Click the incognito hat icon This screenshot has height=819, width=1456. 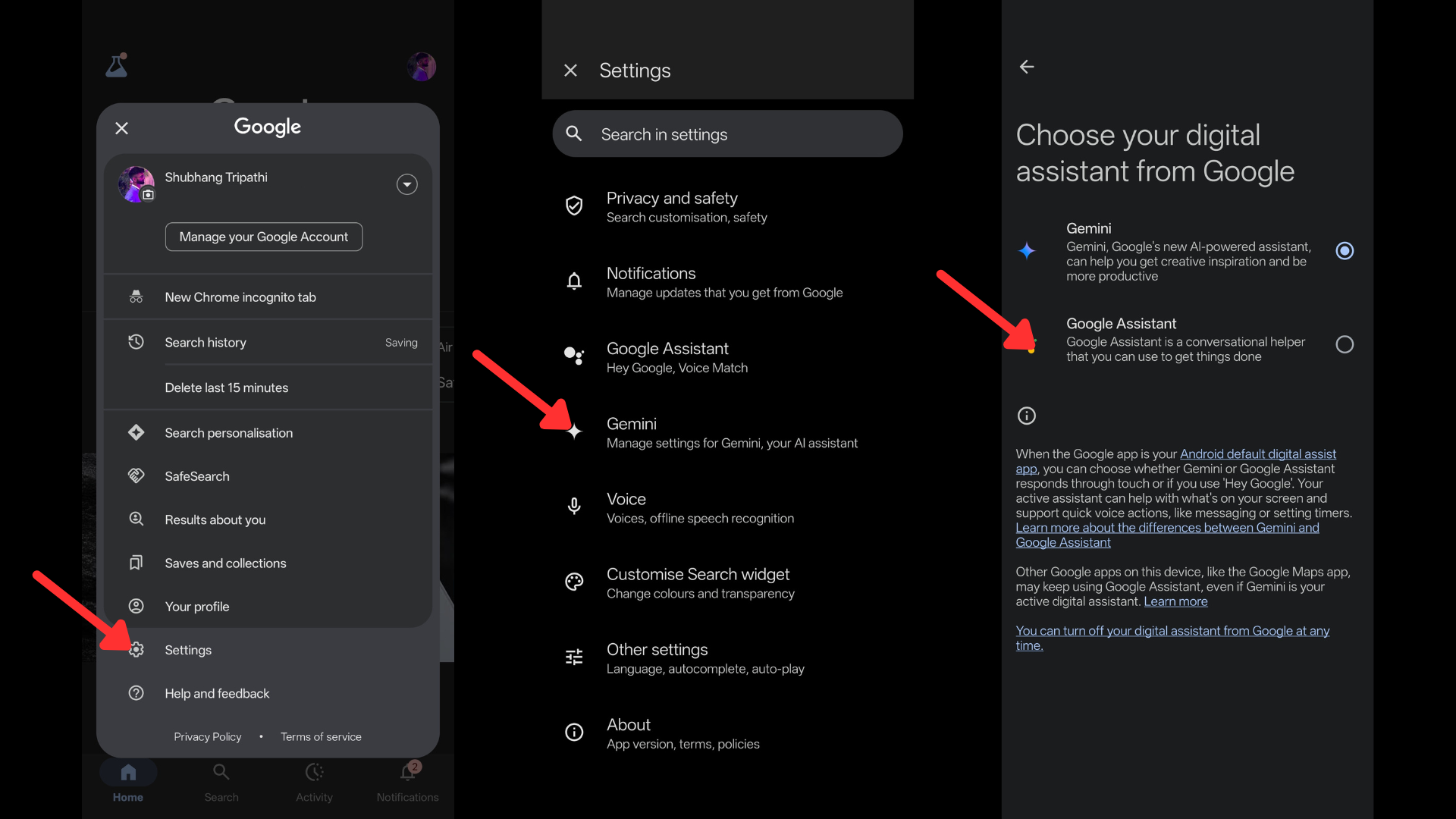(136, 297)
